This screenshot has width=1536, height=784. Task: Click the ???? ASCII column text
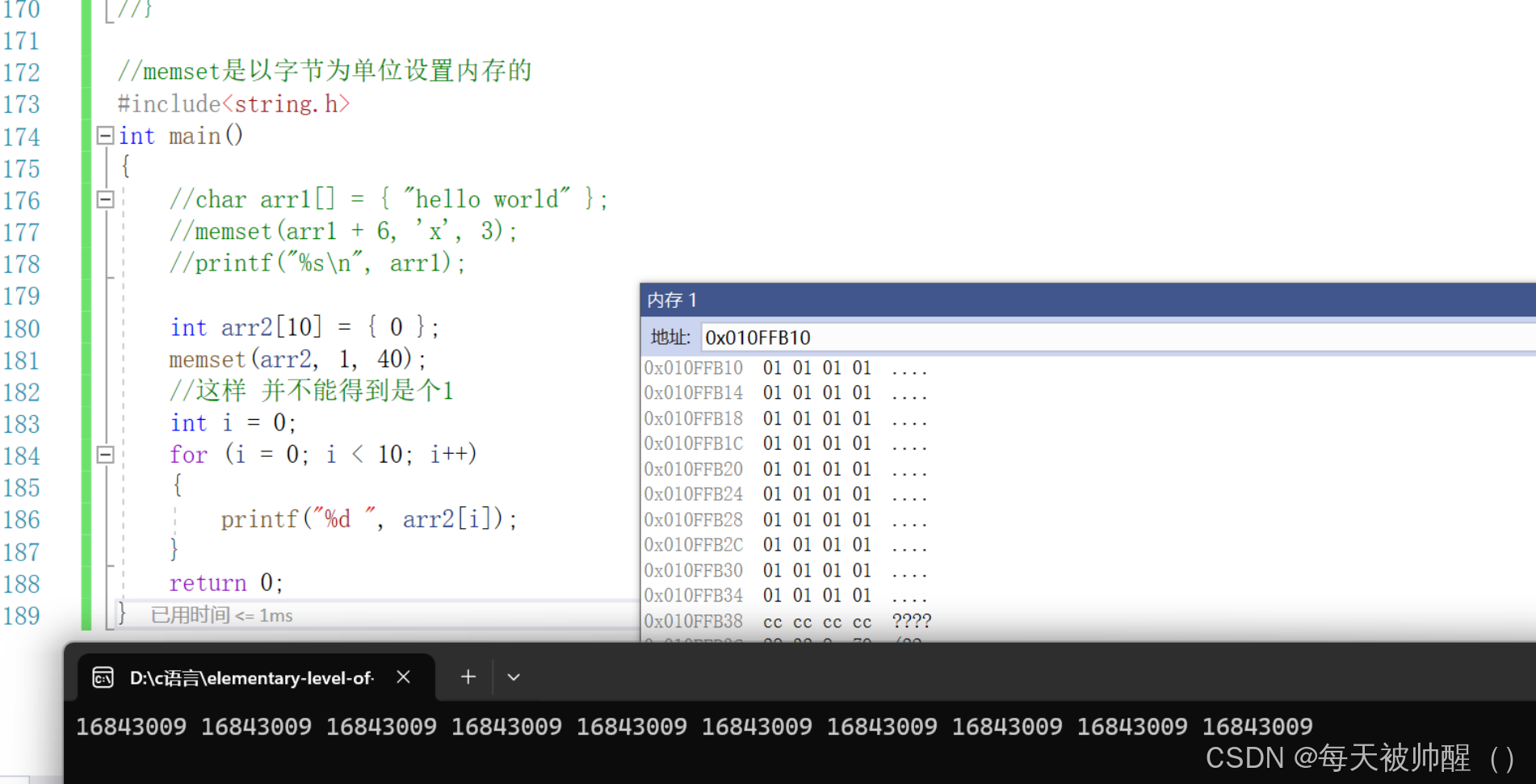(x=912, y=621)
